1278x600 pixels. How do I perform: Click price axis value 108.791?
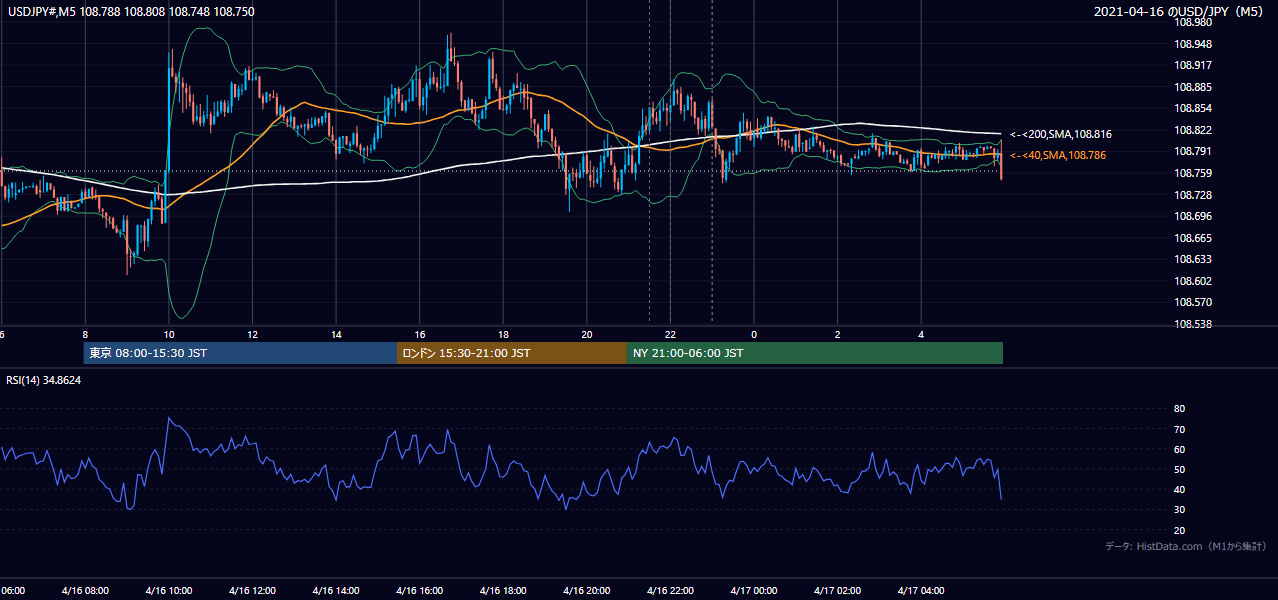click(1192, 151)
